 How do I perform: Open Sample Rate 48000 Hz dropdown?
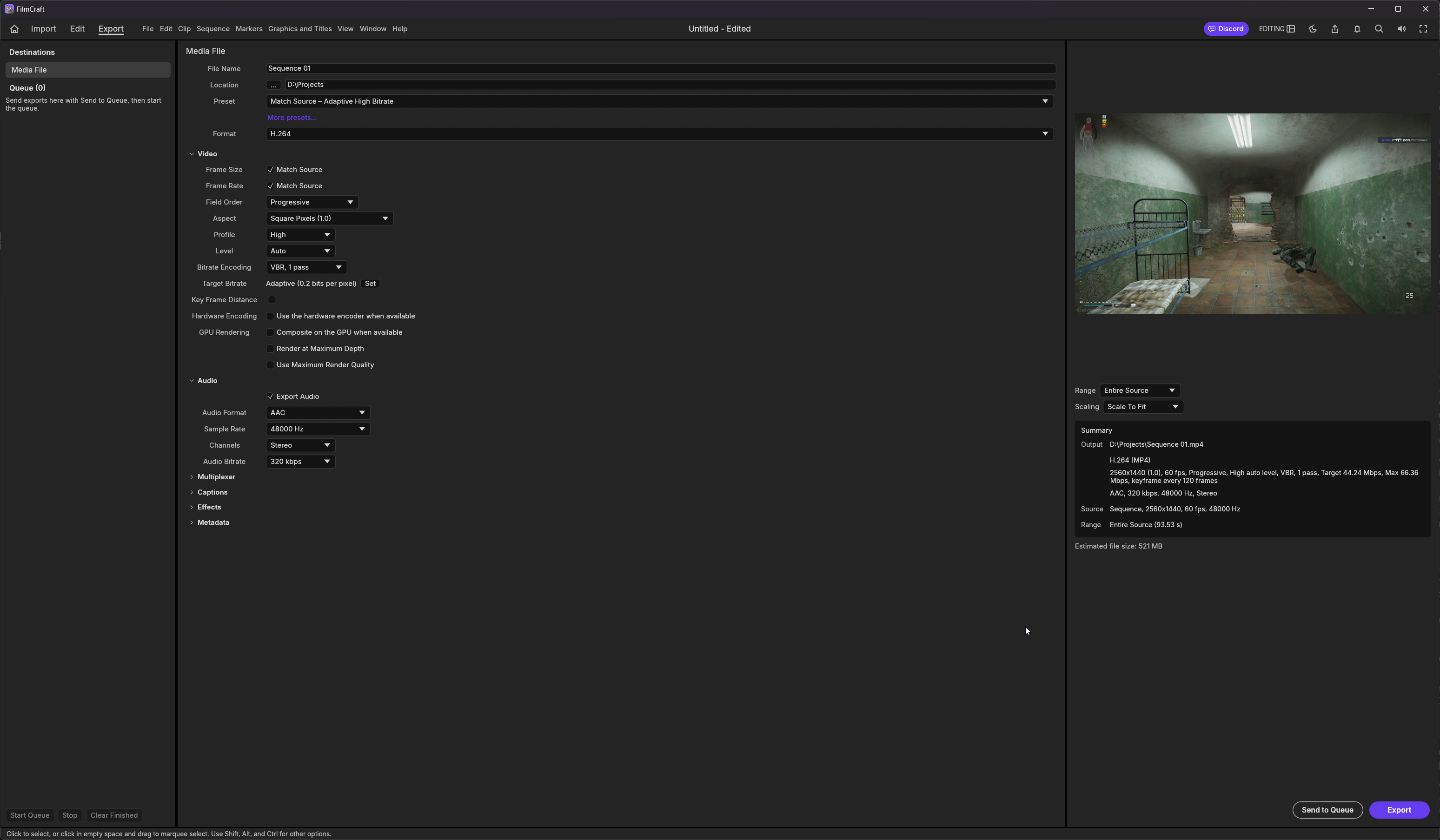click(318, 429)
